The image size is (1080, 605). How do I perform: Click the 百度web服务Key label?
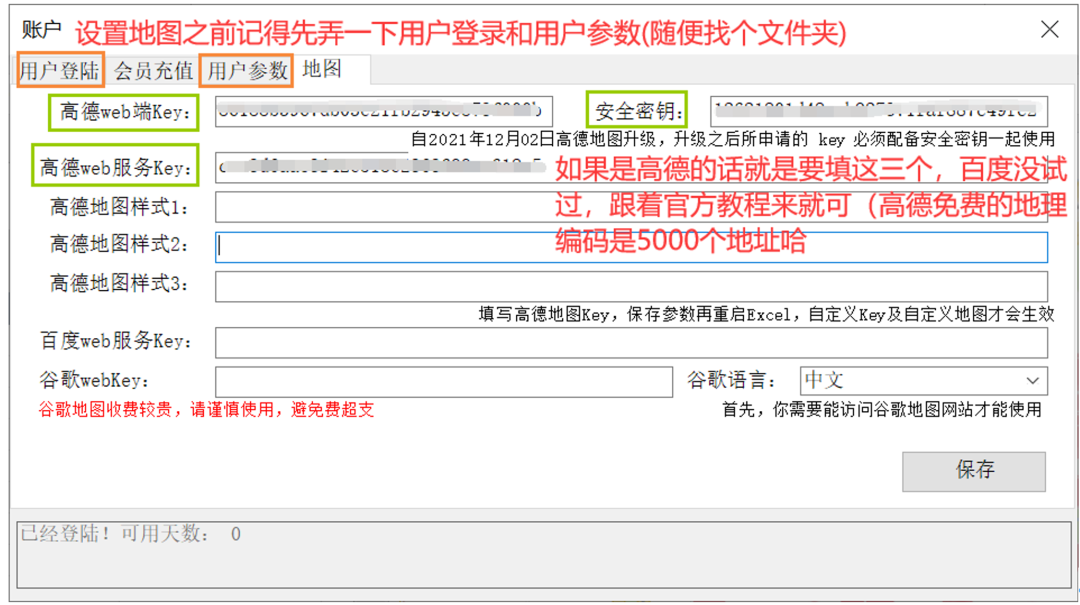point(115,341)
